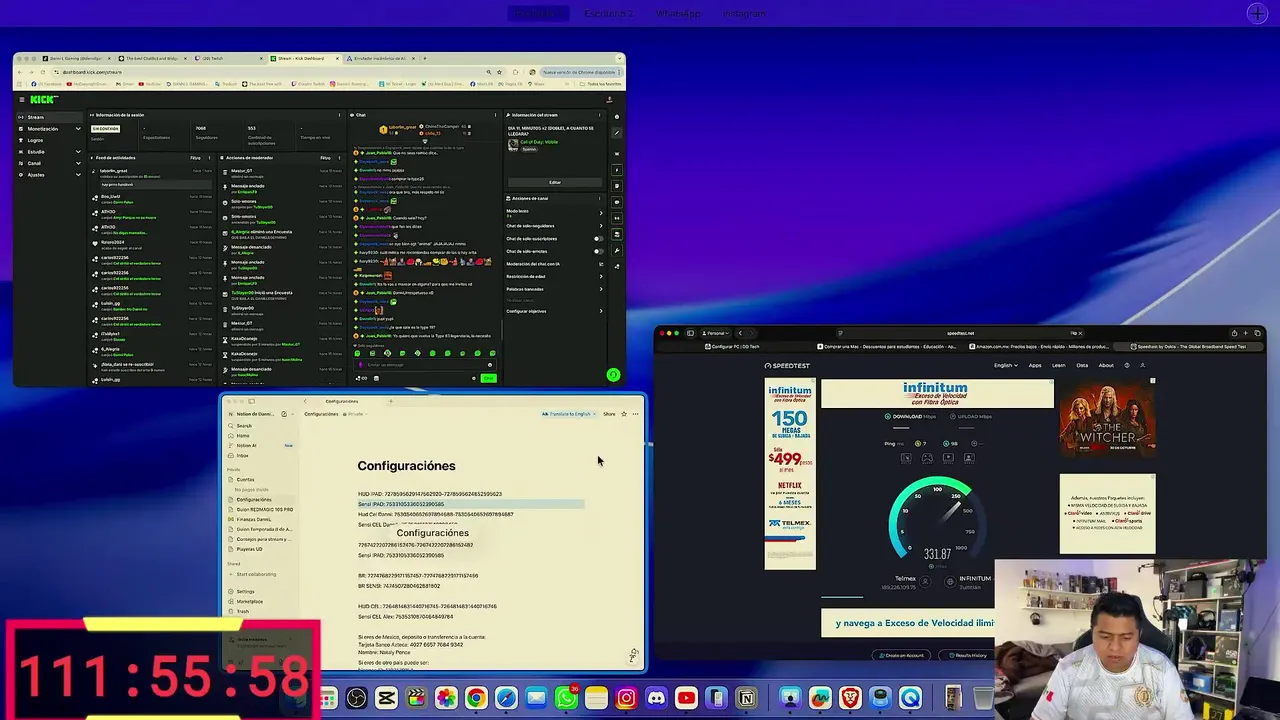Click the green Chat send button
The height and width of the screenshot is (720, 1280).
tap(488, 378)
